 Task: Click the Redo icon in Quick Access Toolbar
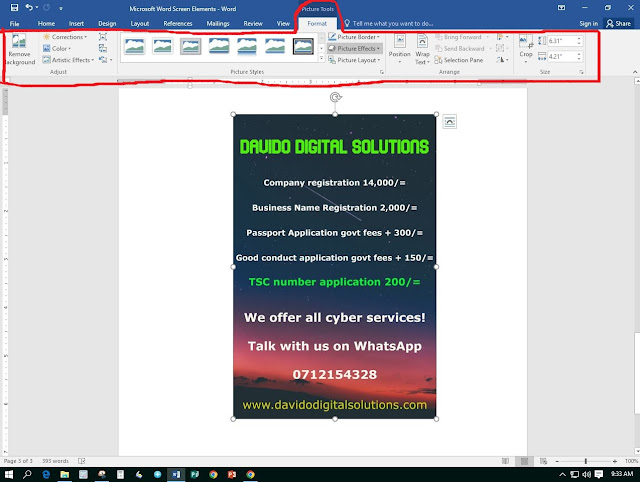pos(47,8)
